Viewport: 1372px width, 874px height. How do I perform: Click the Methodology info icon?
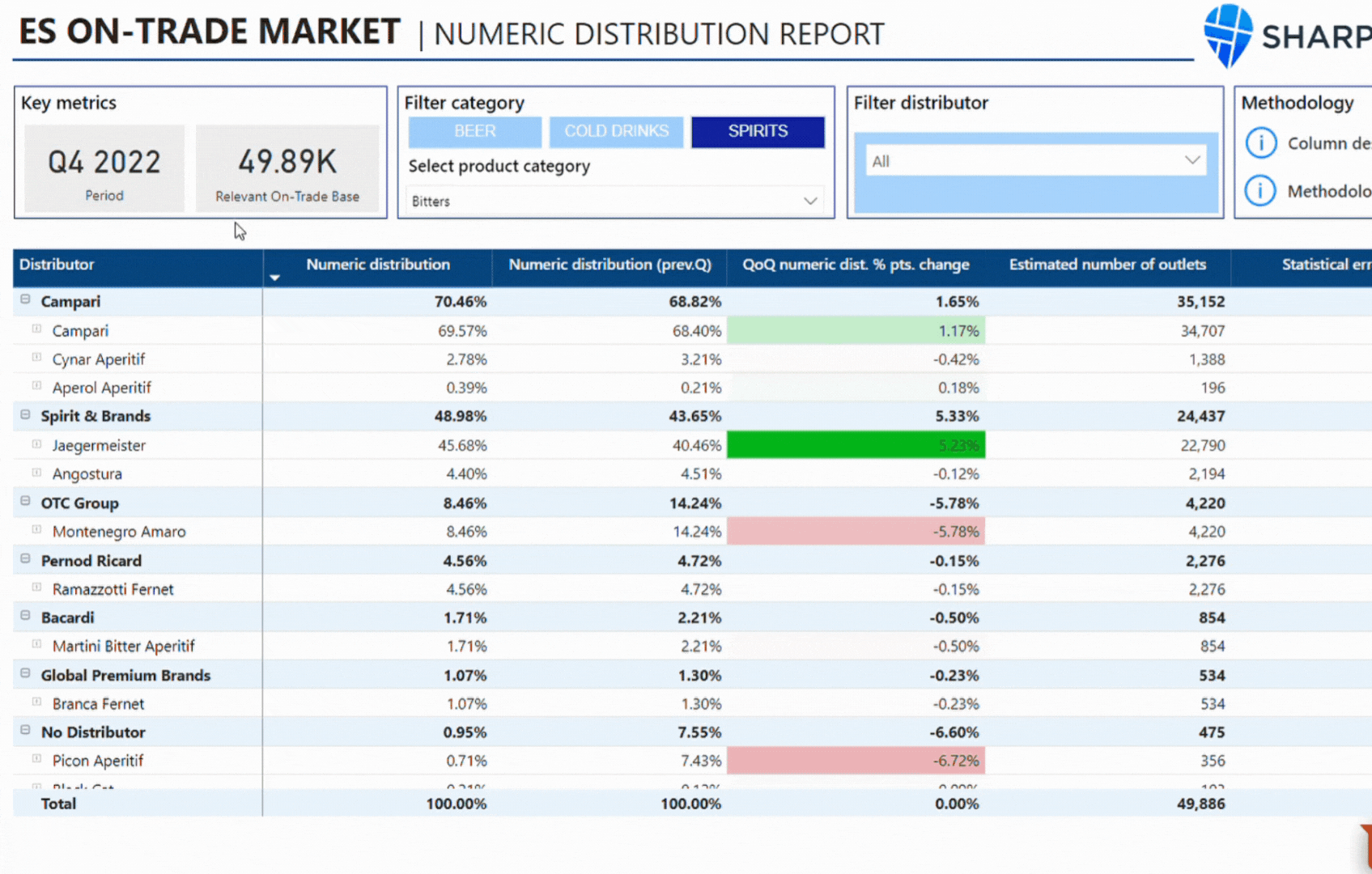pyautogui.click(x=1260, y=191)
